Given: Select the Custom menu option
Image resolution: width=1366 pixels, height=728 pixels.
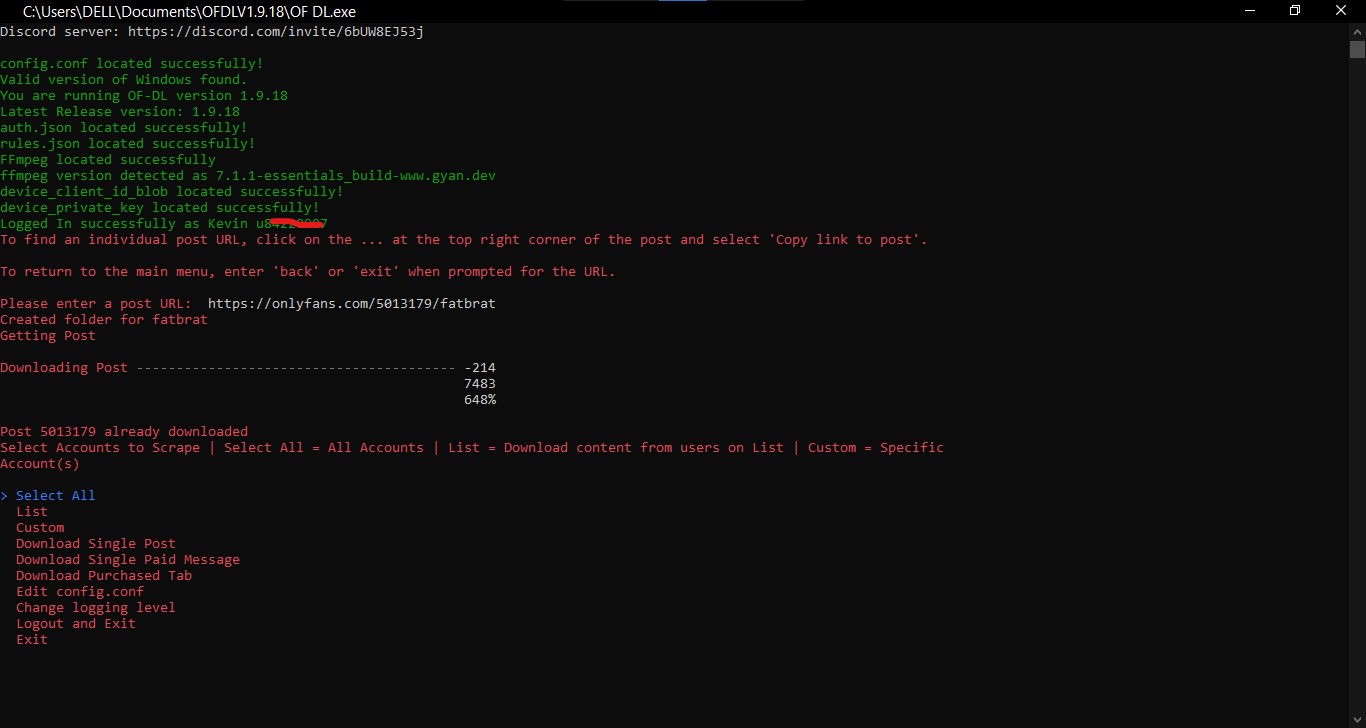Looking at the screenshot, I should coord(40,527).
